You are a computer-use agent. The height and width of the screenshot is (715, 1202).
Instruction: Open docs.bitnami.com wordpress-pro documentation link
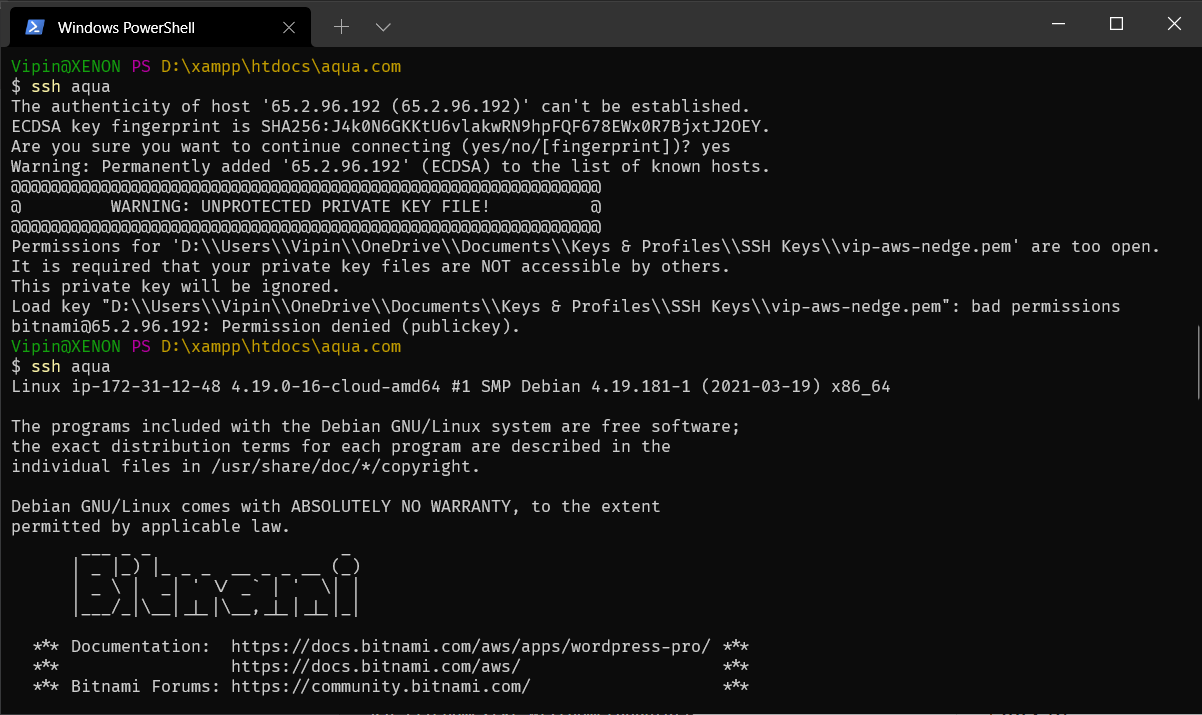[x=471, y=647]
